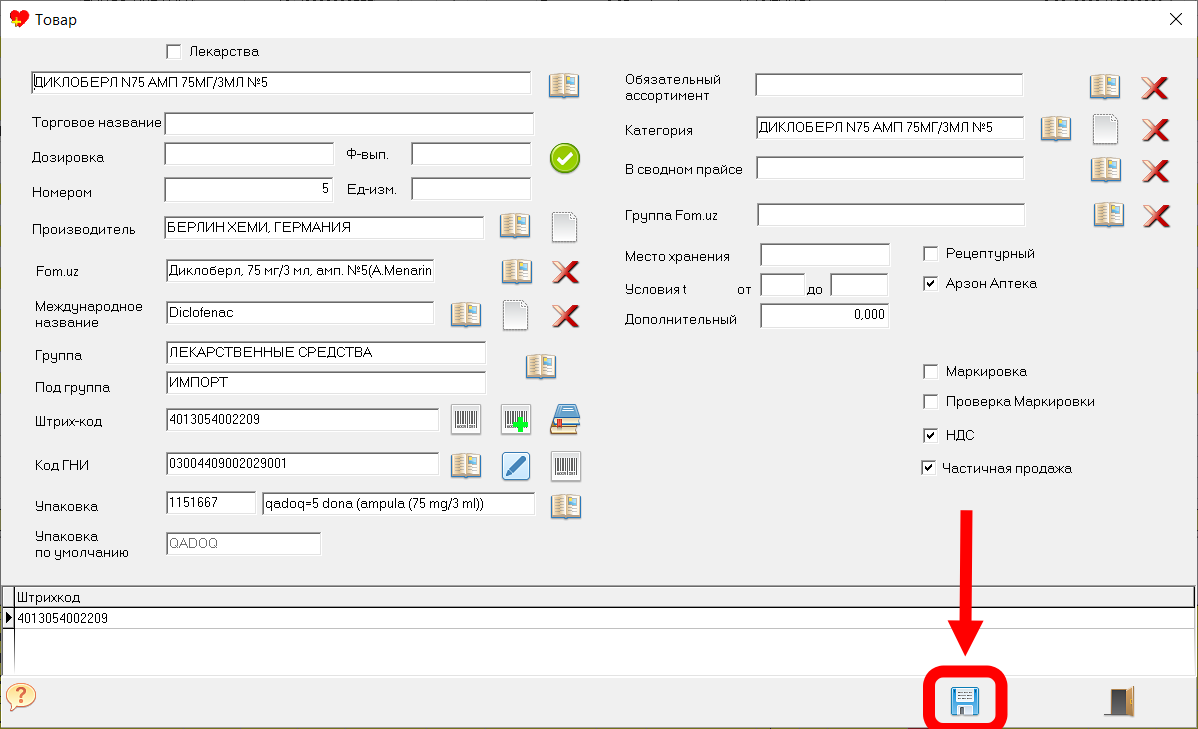
Task: Click blue pencil edit icon for Код ГНИ
Action: [516, 465]
